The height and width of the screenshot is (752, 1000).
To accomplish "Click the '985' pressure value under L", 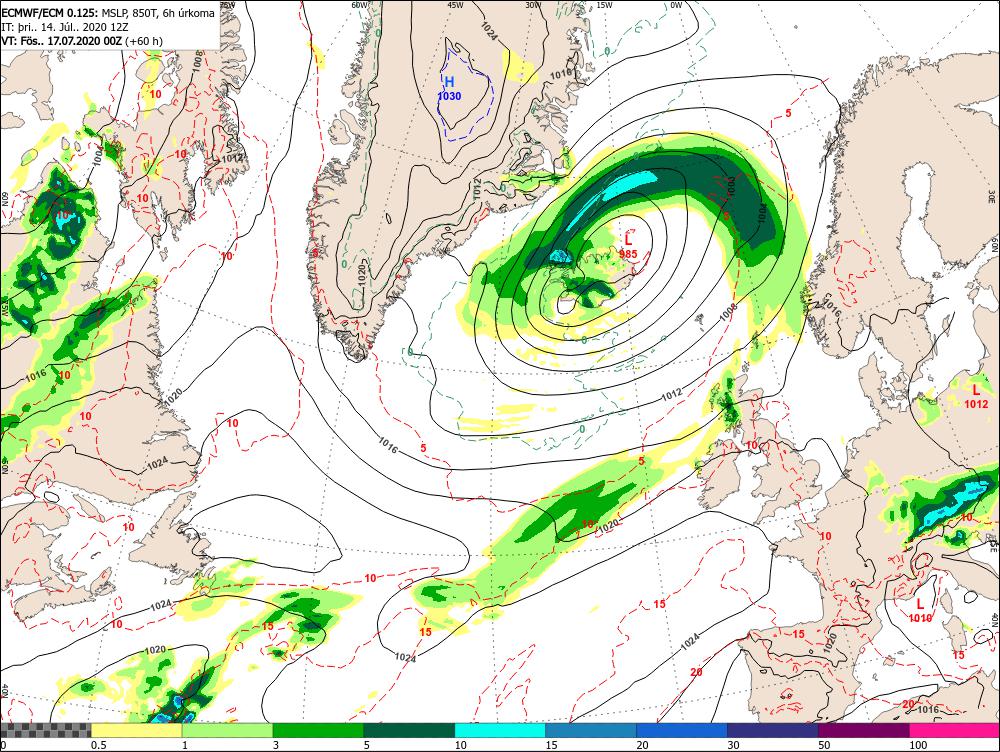I will (628, 254).
